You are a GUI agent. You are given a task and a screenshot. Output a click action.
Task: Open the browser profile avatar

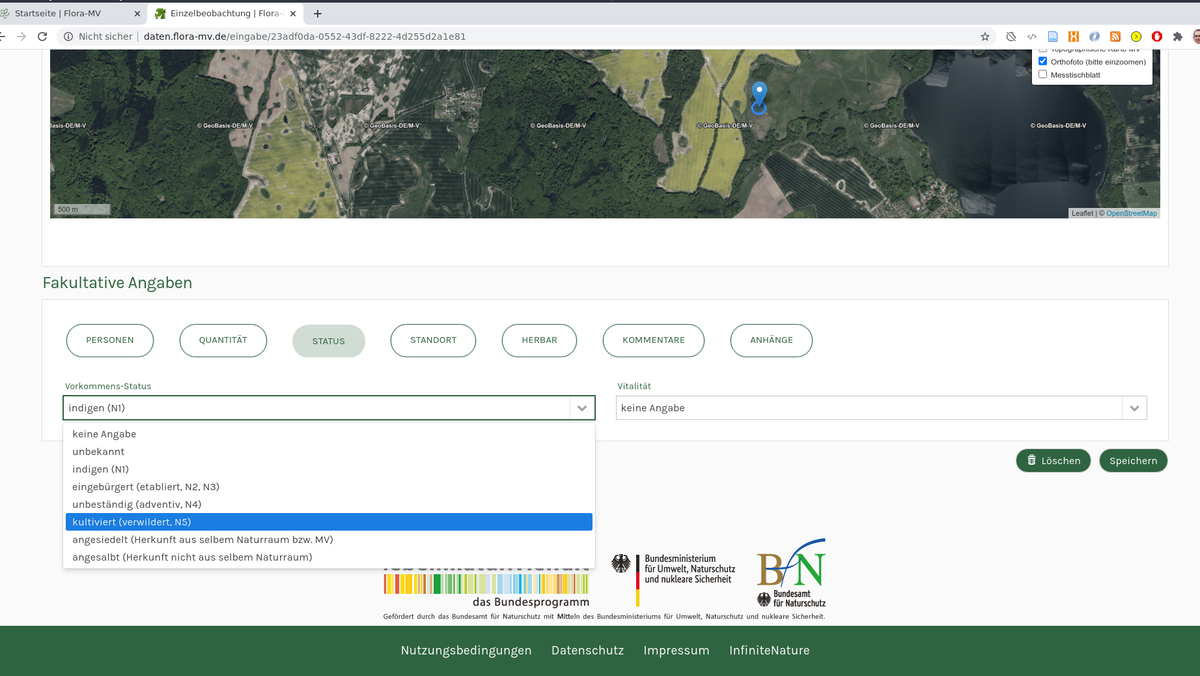[x=1196, y=36]
